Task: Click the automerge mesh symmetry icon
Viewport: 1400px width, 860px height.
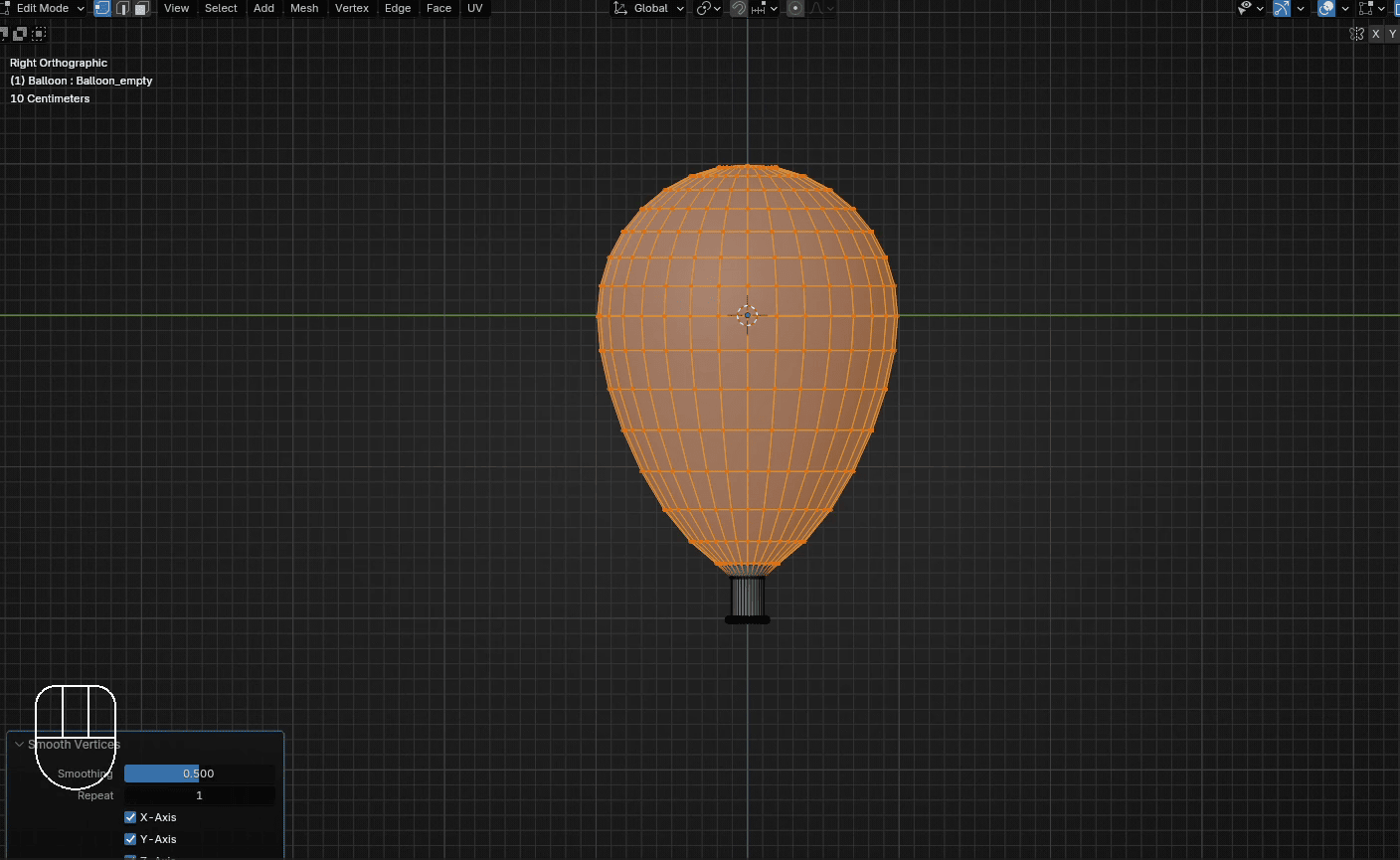Action: pyautogui.click(x=1357, y=34)
